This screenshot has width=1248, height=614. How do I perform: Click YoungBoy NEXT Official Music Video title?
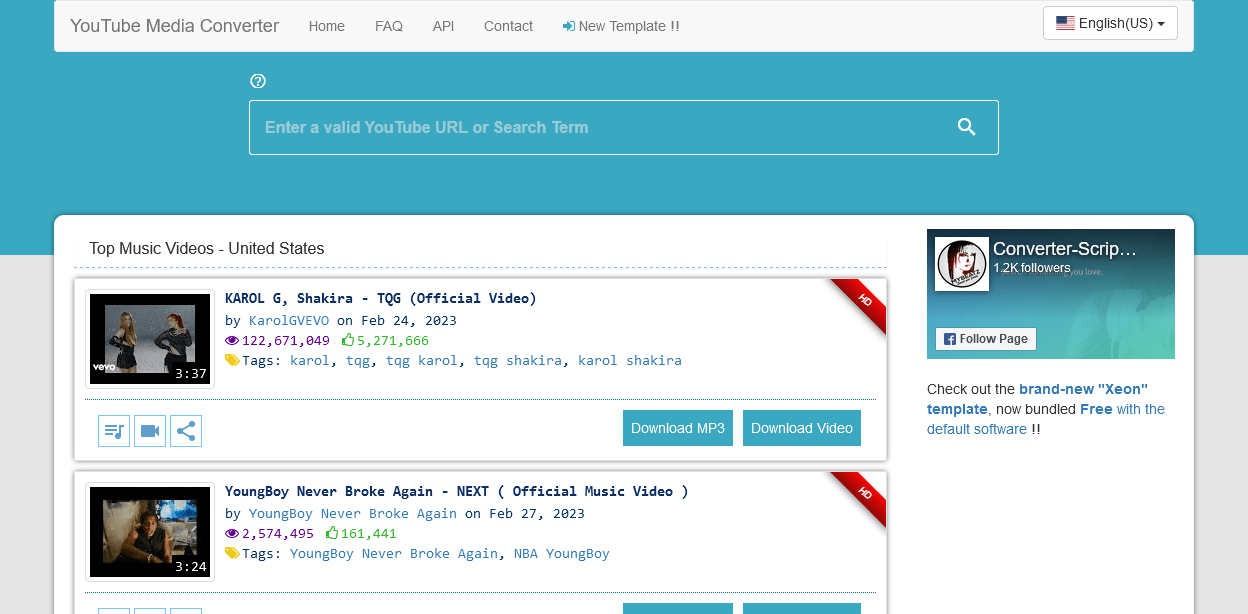coord(457,491)
